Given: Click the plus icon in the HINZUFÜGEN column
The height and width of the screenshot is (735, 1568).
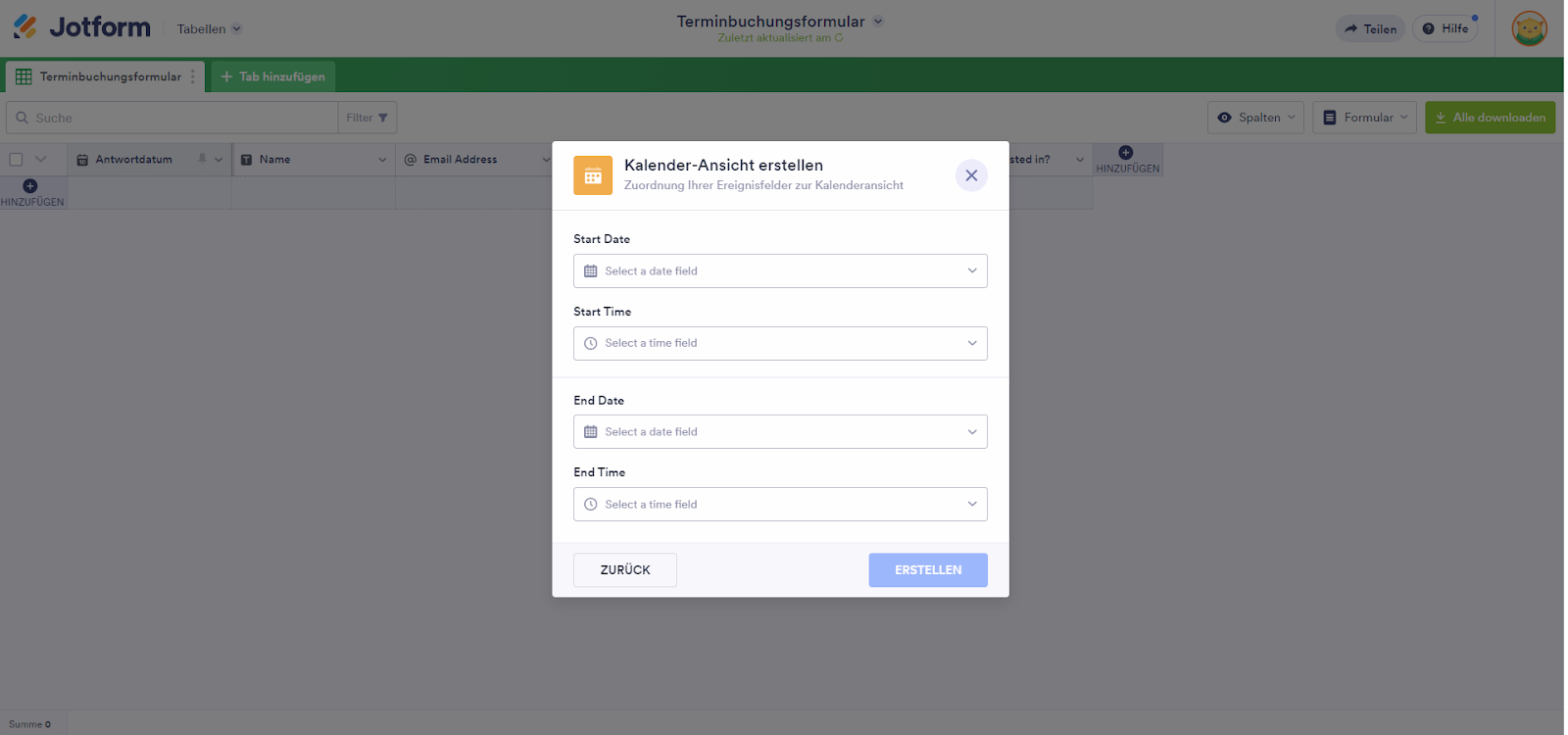Looking at the screenshot, I should (1126, 153).
